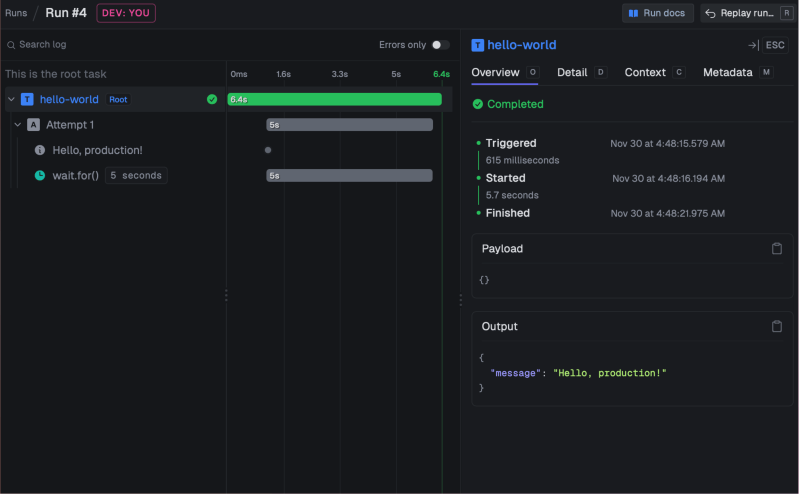Toggle the Errors only switch
This screenshot has height=494, width=799.
[x=440, y=45]
